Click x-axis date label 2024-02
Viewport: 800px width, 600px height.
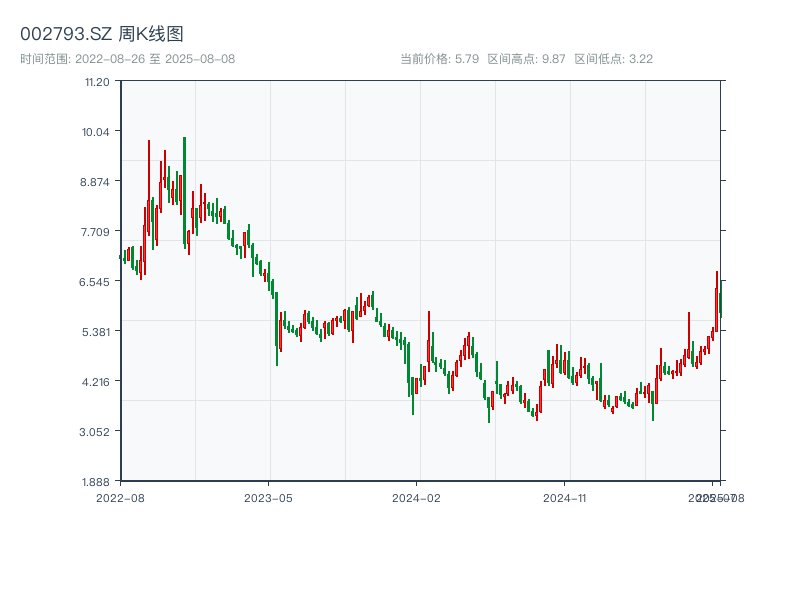click(x=416, y=498)
